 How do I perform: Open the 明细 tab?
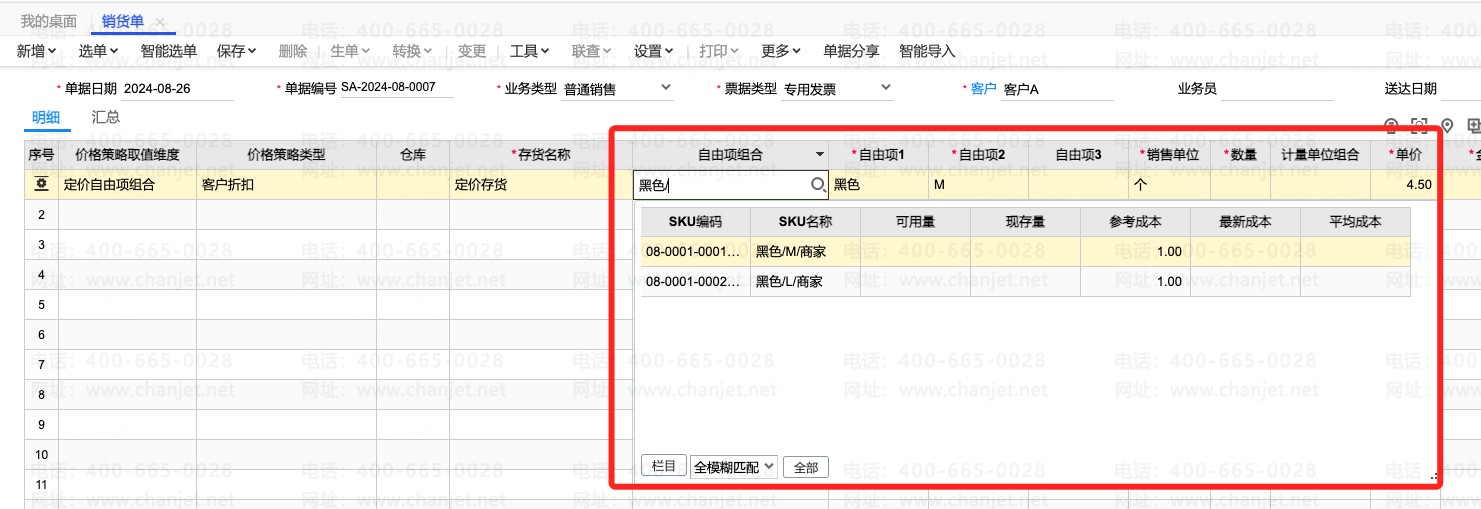pos(46,117)
